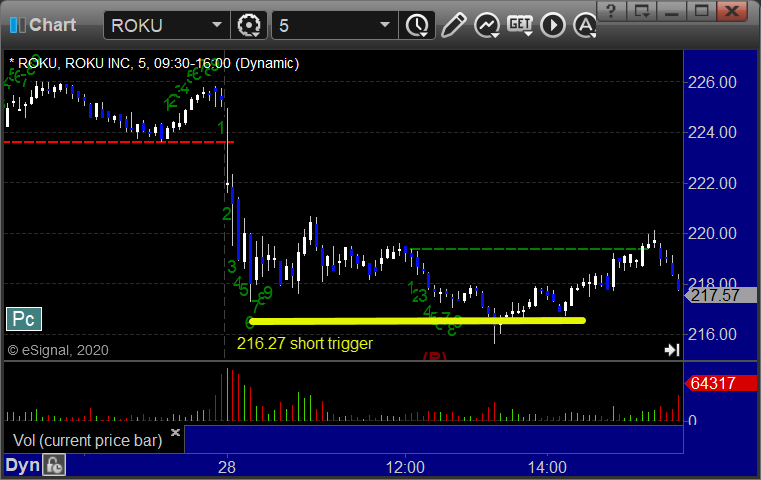The width and height of the screenshot is (761, 480).
Task: Click the Vol (current price bar) label
Action: coord(87,440)
